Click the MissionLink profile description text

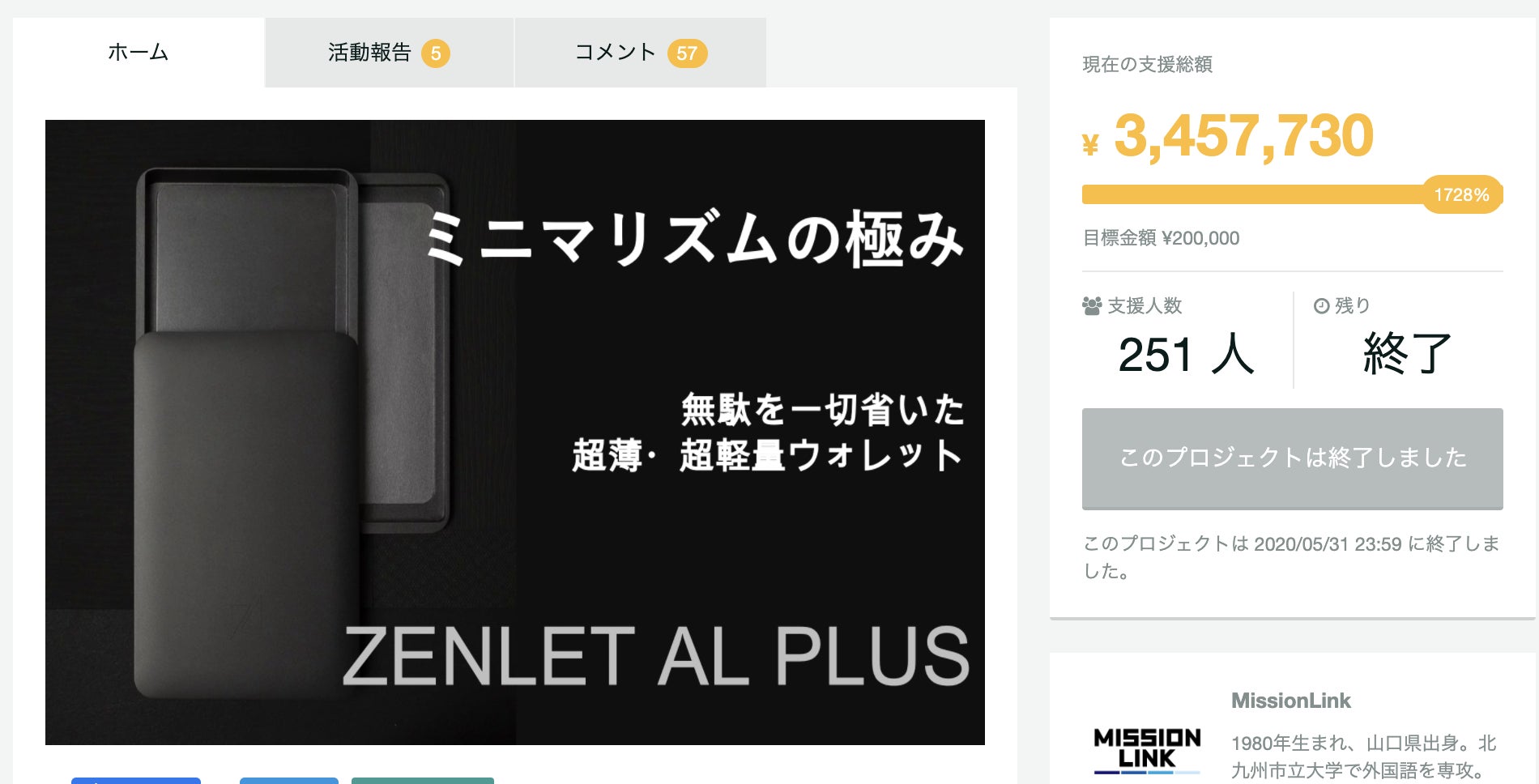pos(1364,756)
